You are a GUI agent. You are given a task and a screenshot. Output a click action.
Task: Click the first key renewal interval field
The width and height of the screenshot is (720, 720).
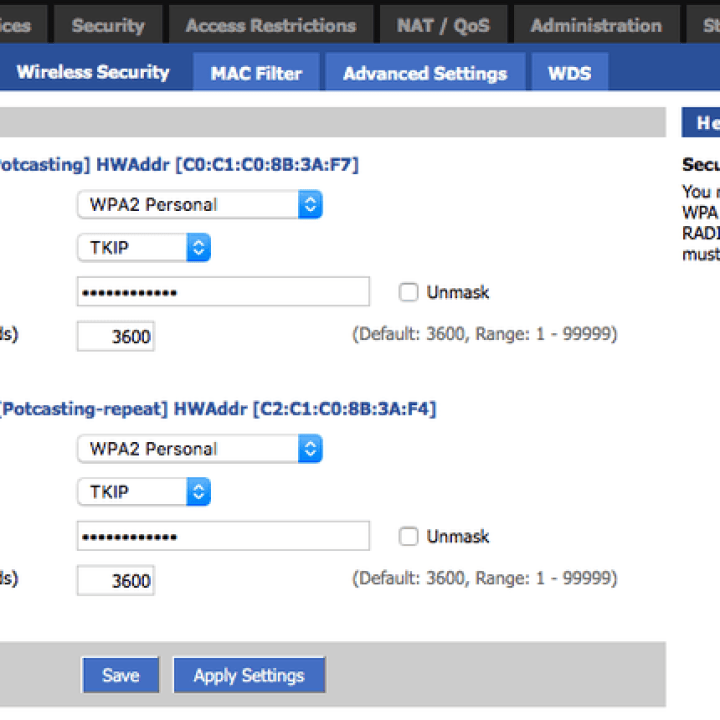point(116,336)
